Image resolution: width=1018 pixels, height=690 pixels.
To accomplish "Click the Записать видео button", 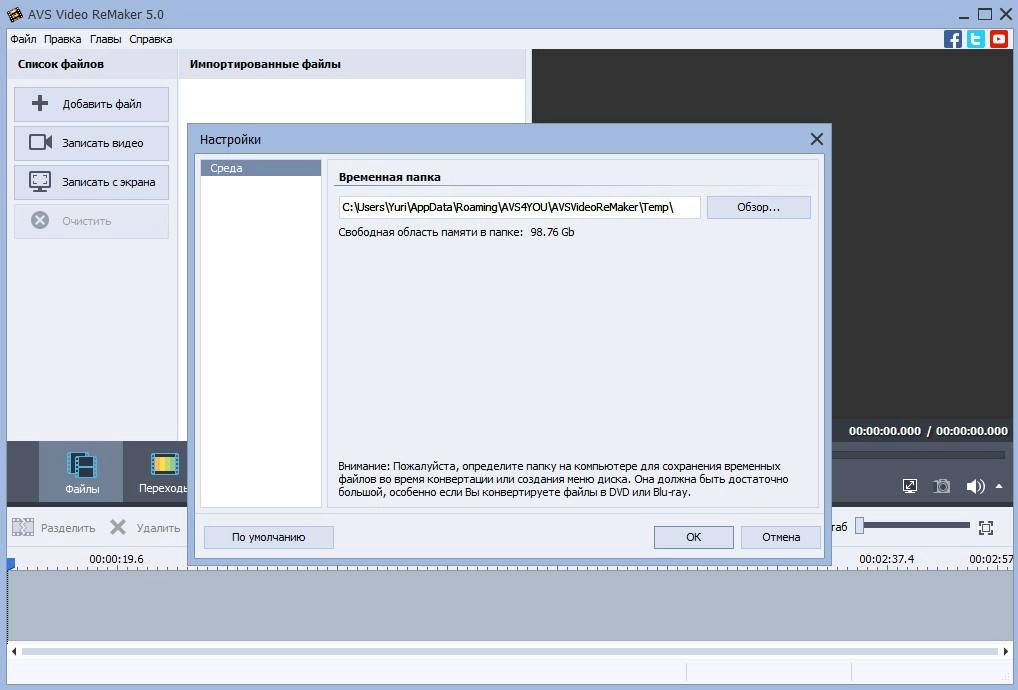I will pyautogui.click(x=92, y=143).
